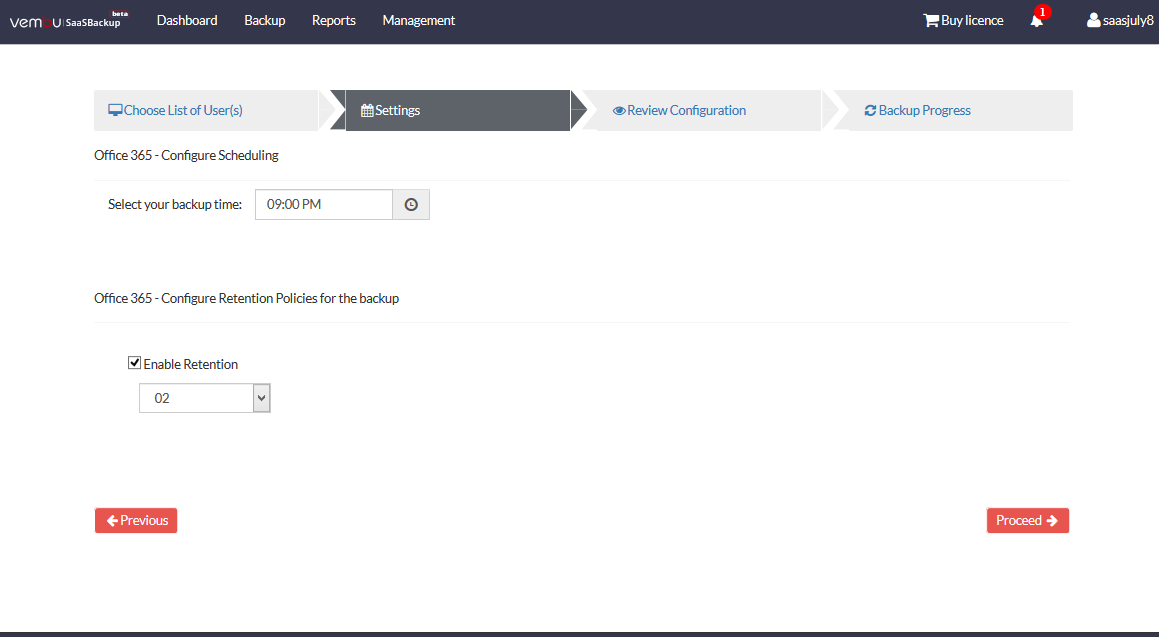Open the Reports menu

[x=333, y=21]
